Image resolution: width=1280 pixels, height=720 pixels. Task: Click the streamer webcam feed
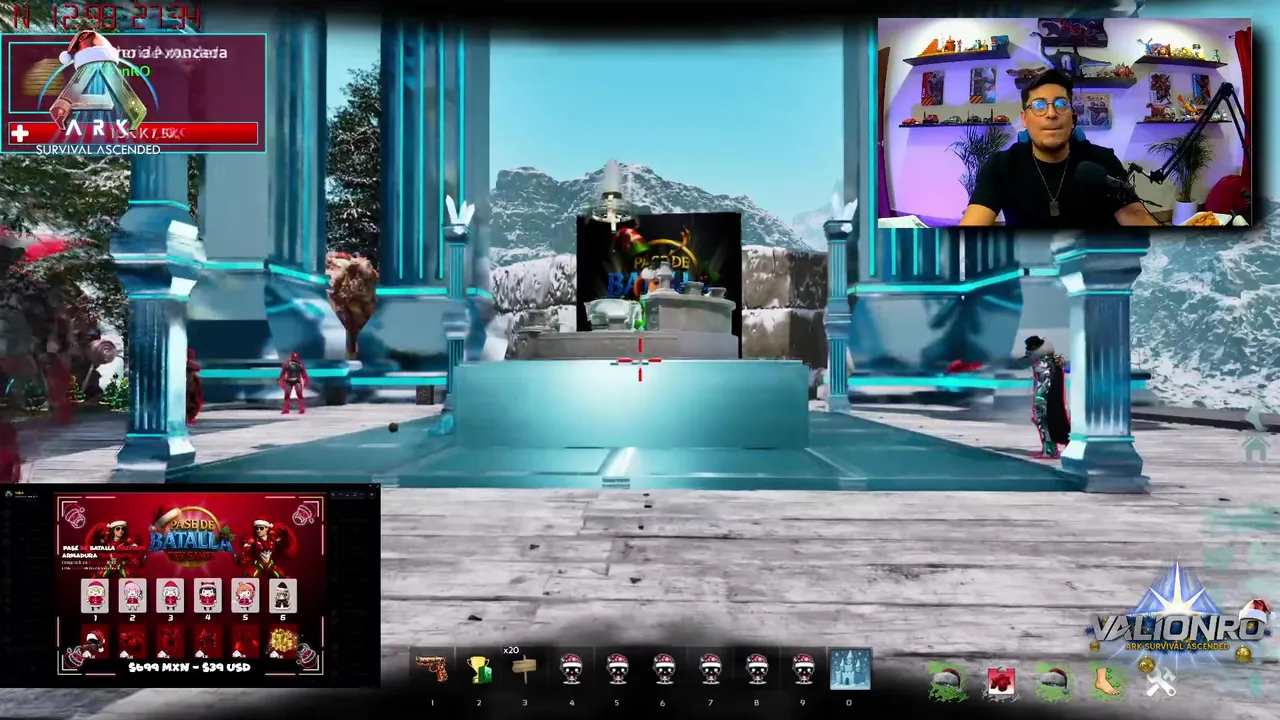pos(1064,122)
